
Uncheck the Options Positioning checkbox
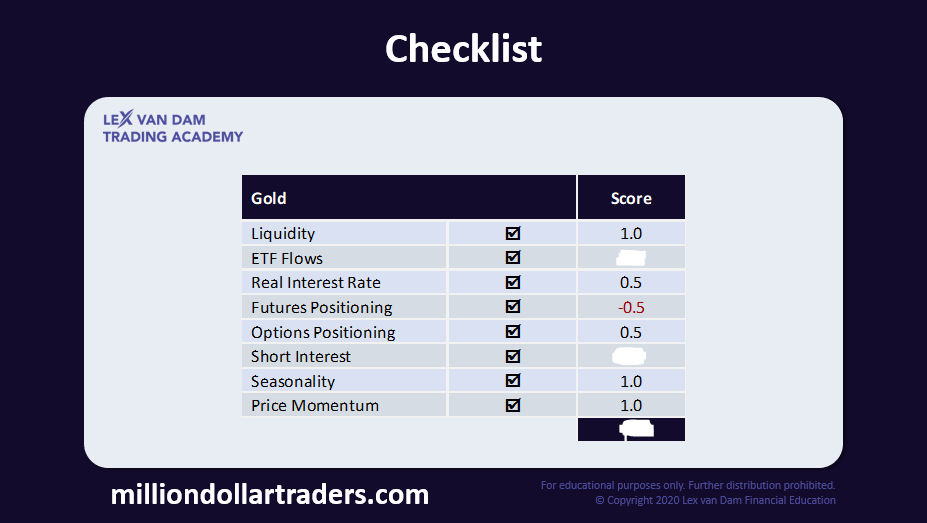pos(513,331)
